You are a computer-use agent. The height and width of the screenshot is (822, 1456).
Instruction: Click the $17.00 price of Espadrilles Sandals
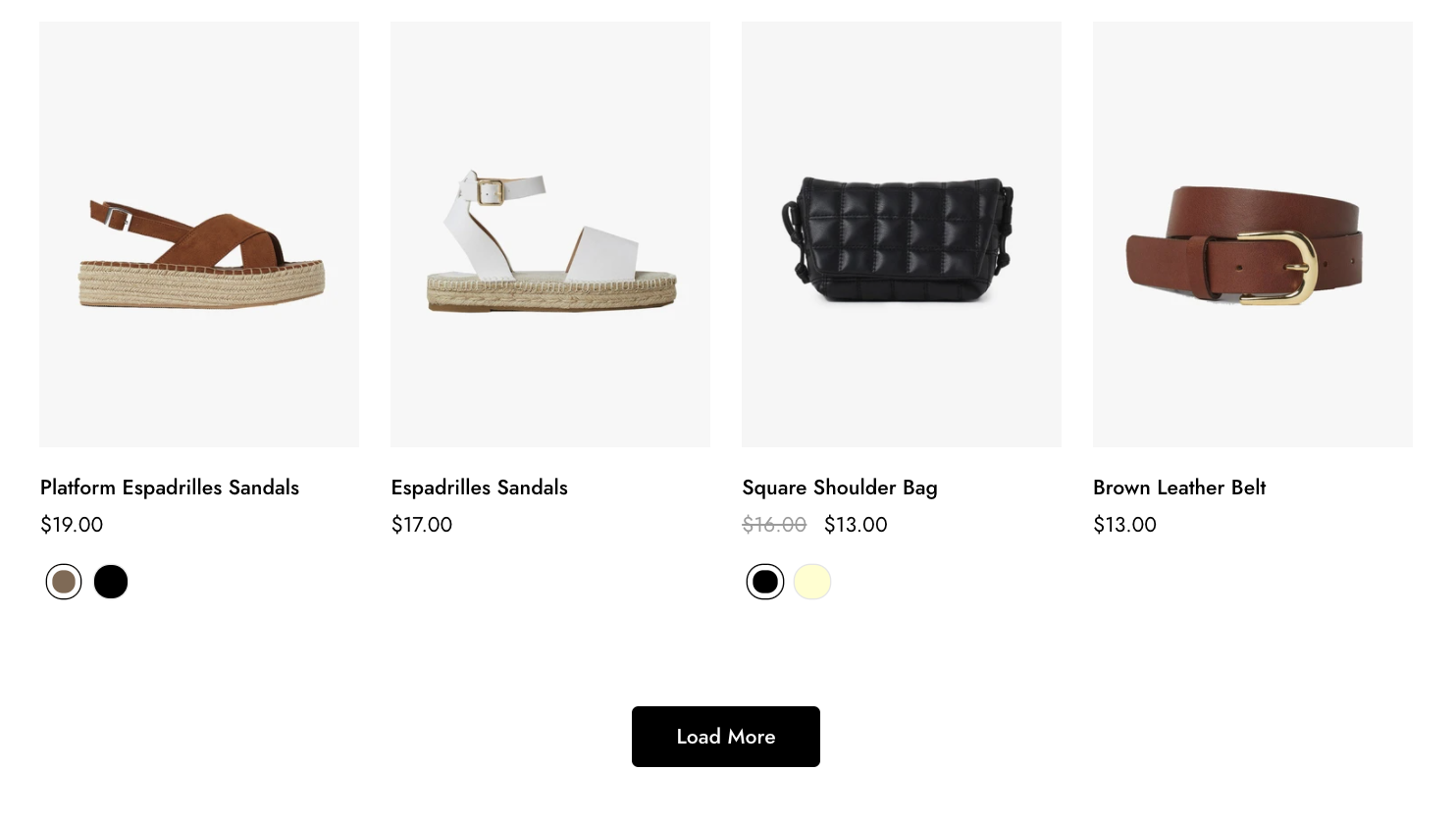[x=422, y=525]
